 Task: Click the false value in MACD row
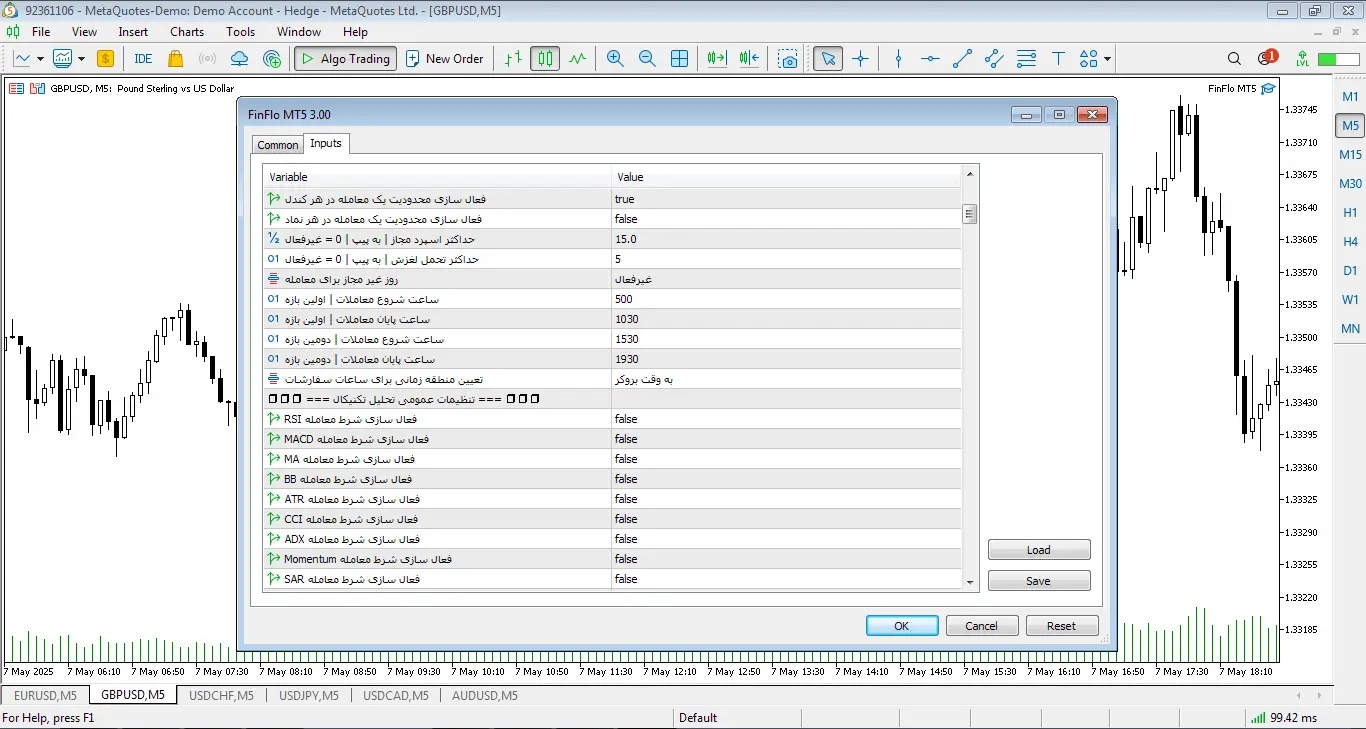[x=786, y=439]
